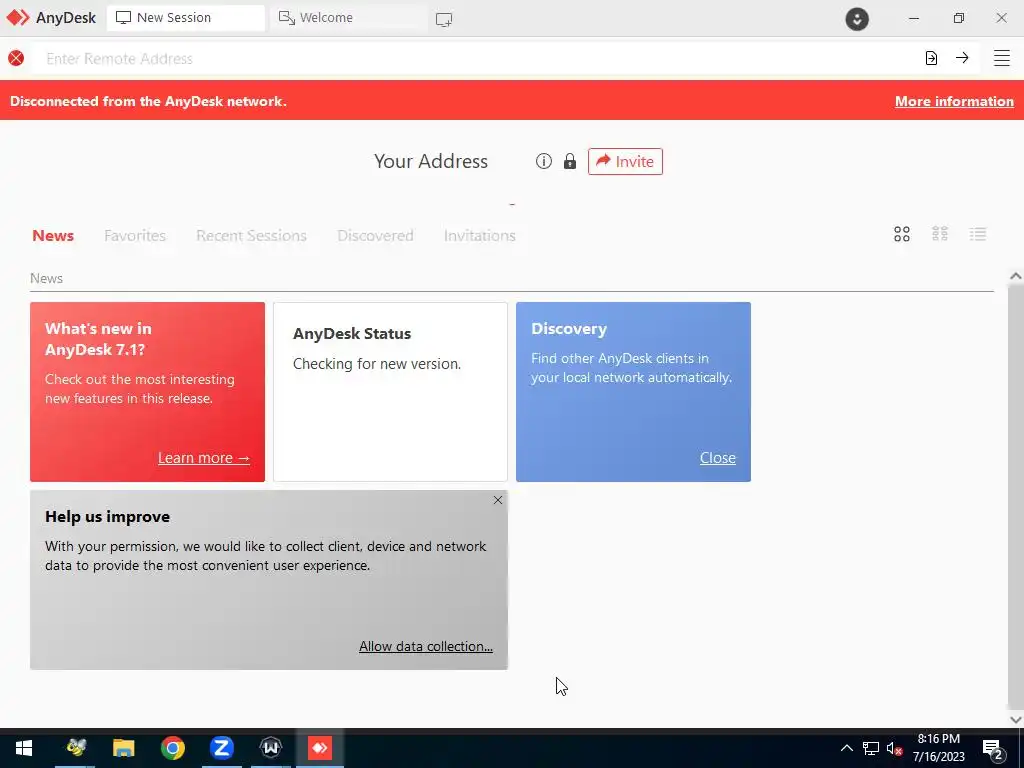
Task: Show hidden system tray icons
Action: point(846,748)
